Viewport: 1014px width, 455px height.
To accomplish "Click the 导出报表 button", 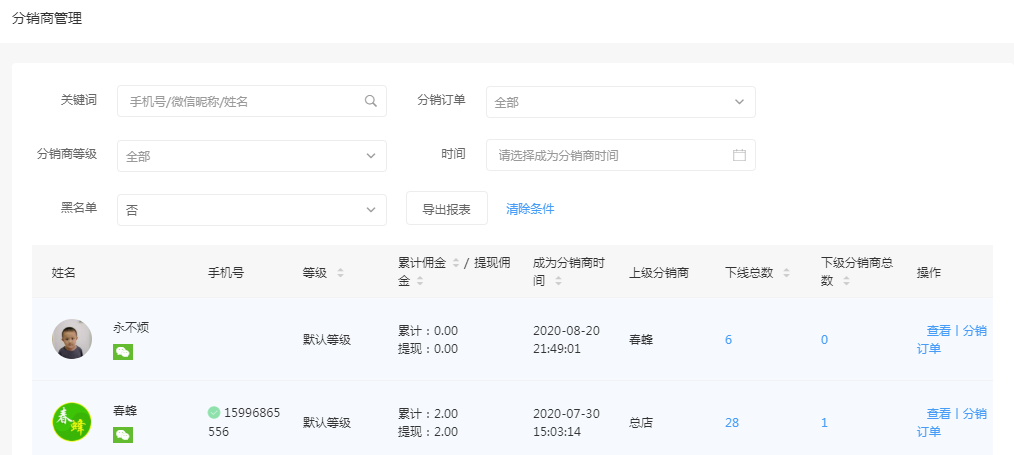I will tap(446, 209).
